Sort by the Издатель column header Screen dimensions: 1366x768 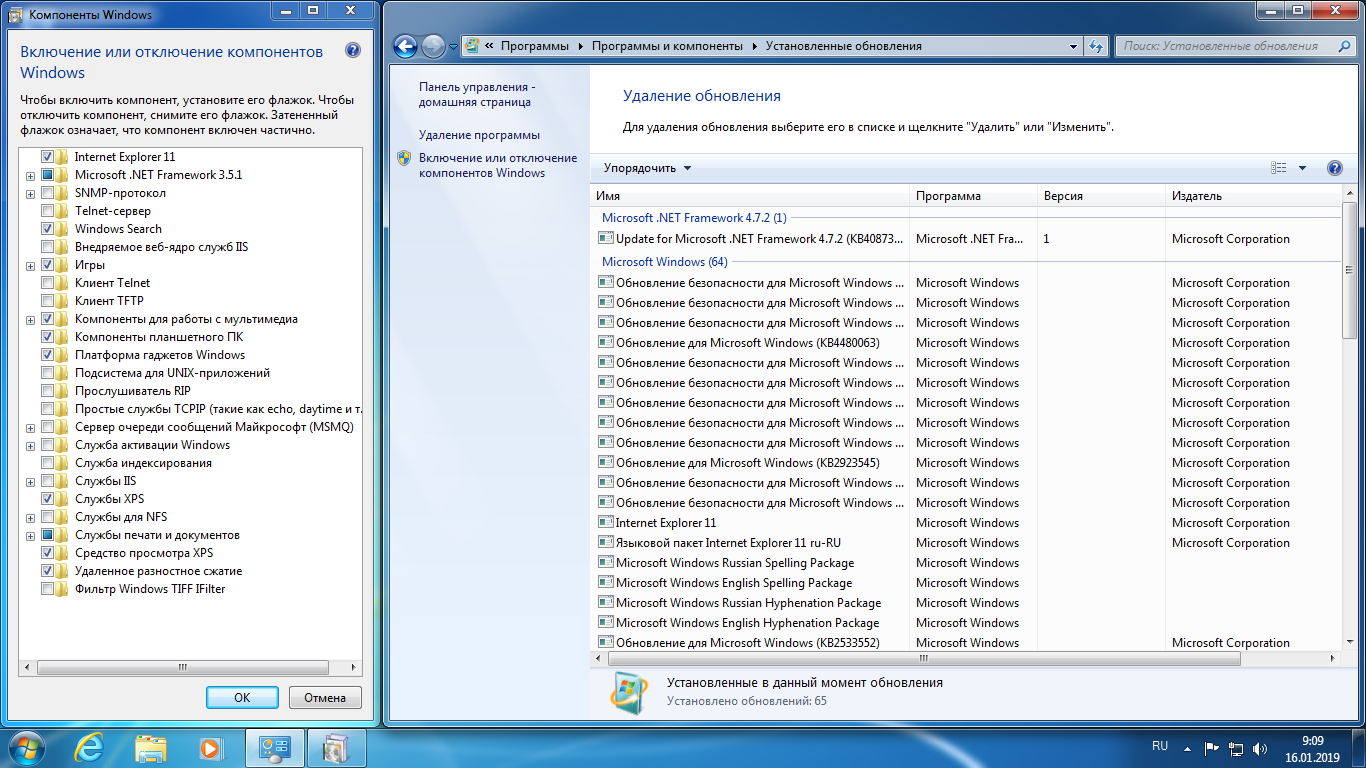[1254, 196]
